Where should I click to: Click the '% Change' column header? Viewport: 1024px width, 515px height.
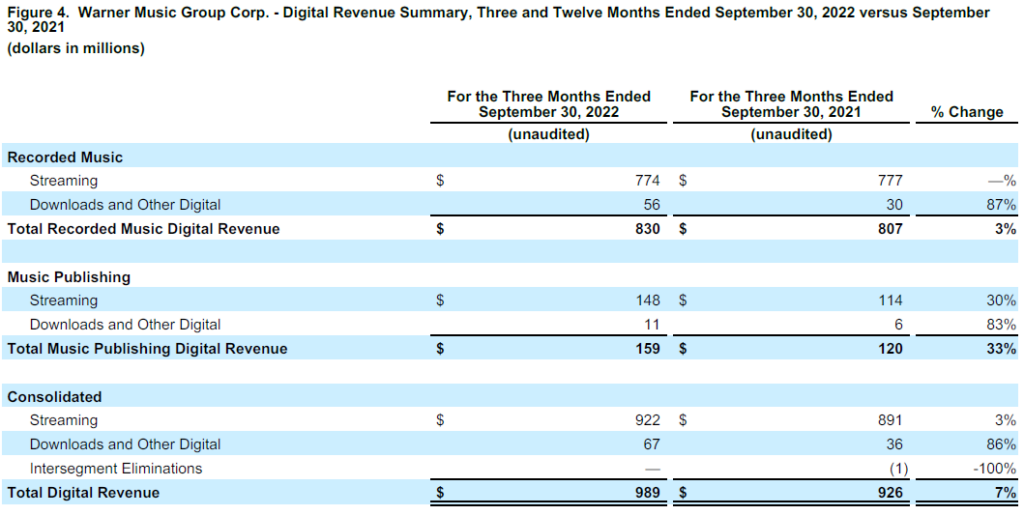967,112
